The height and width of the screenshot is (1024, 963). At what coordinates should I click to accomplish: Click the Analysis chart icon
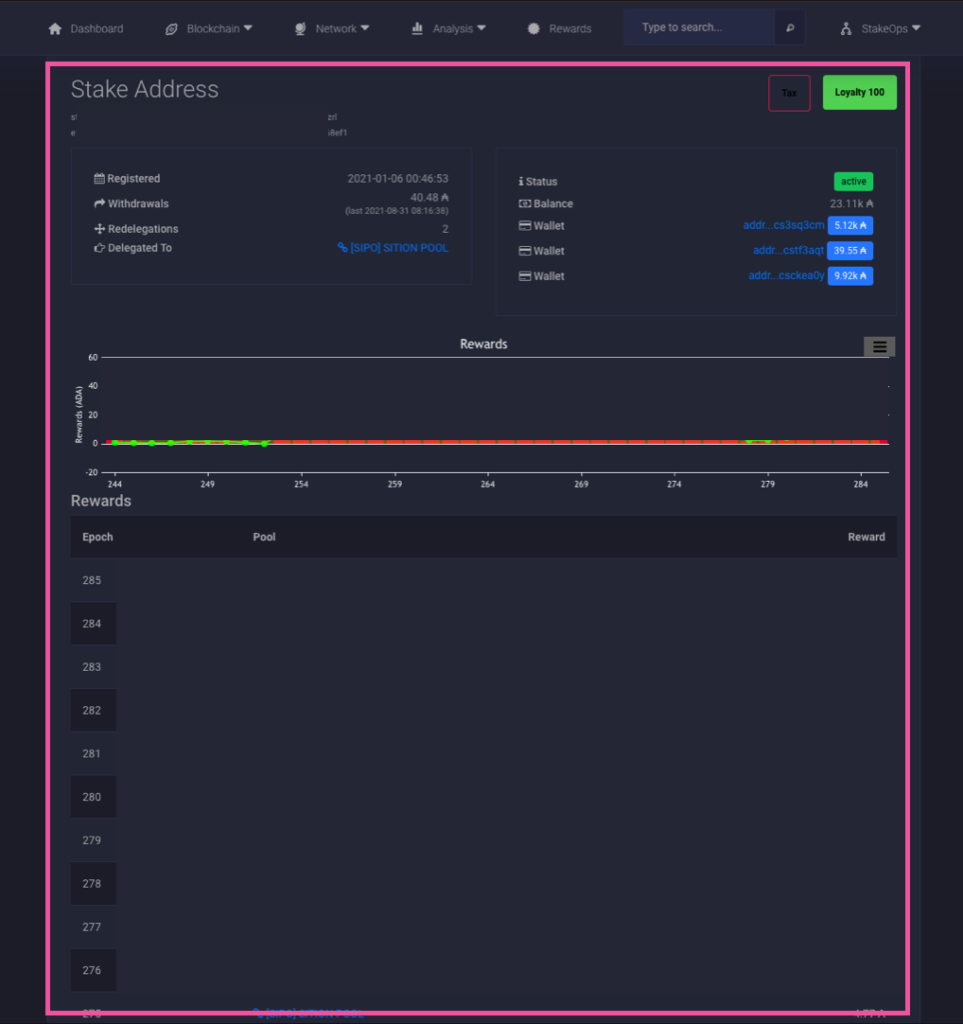pyautogui.click(x=417, y=28)
